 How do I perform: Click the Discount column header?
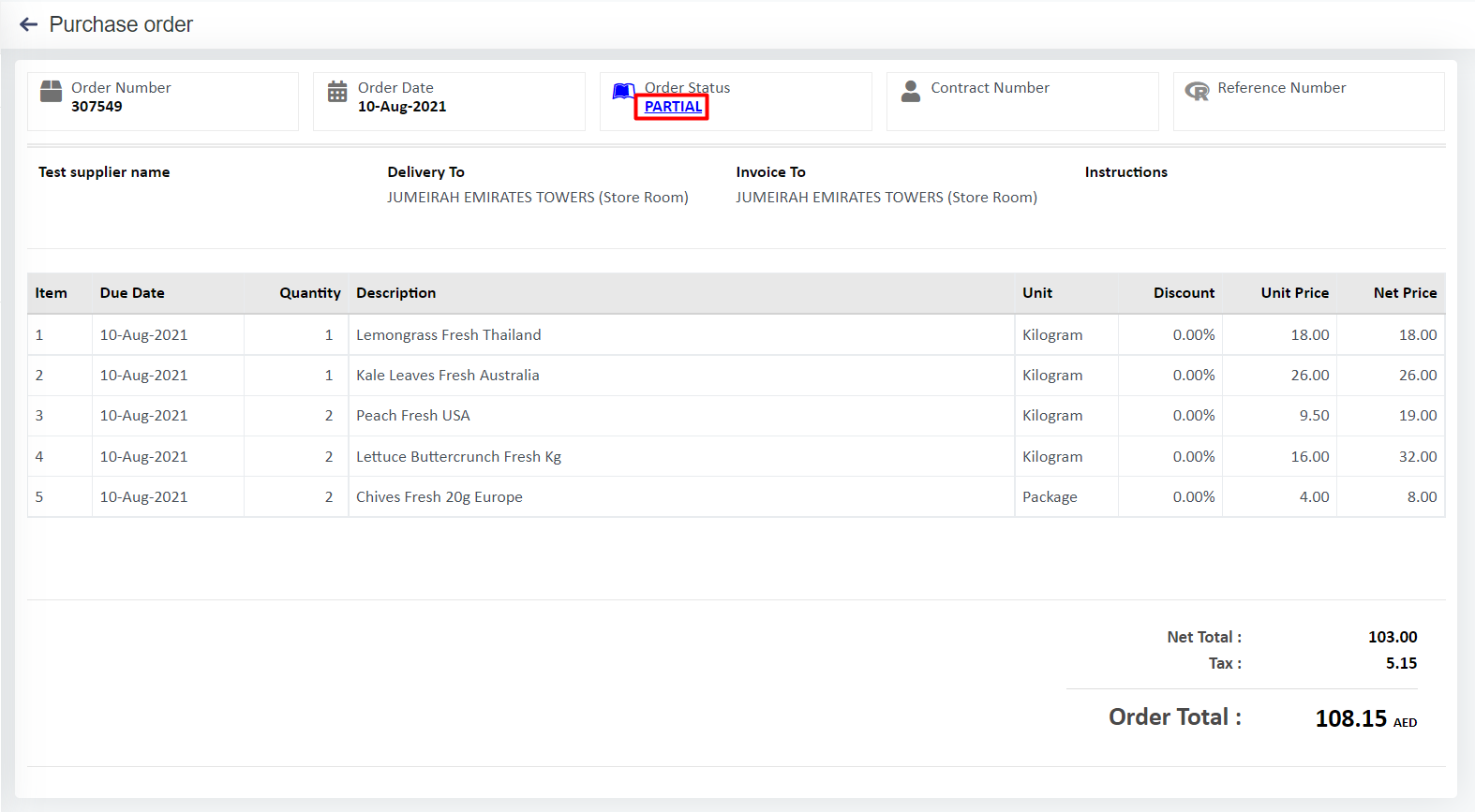(1184, 293)
